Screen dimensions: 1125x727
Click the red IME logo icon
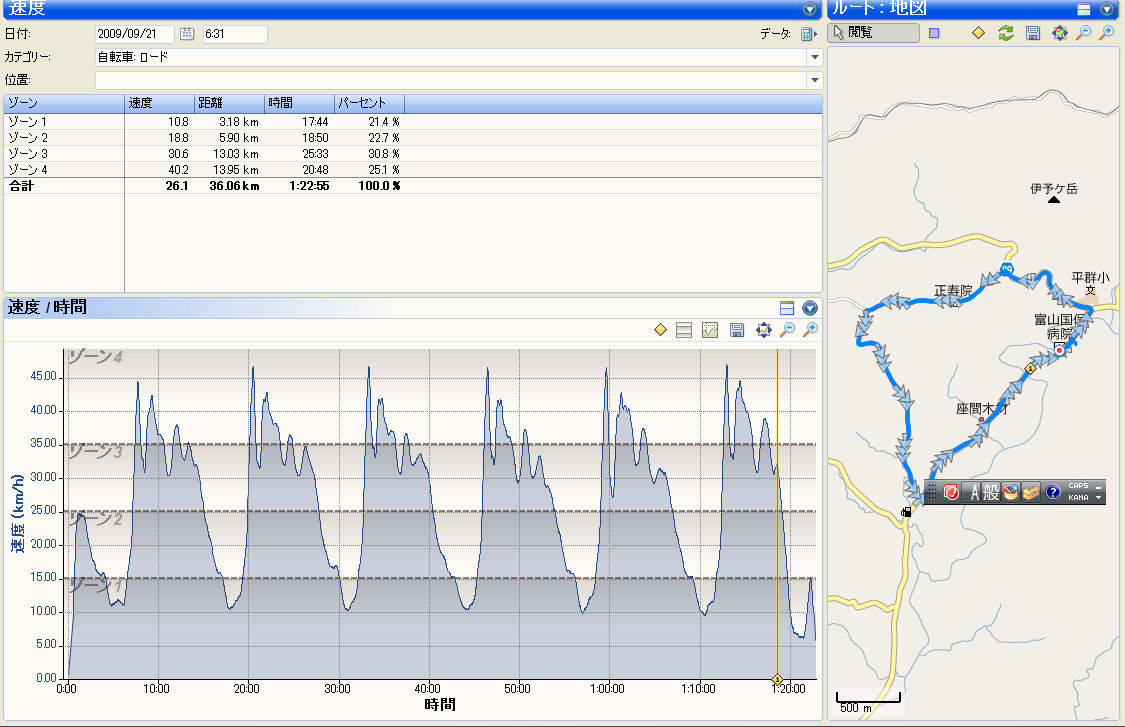pyautogui.click(x=951, y=492)
